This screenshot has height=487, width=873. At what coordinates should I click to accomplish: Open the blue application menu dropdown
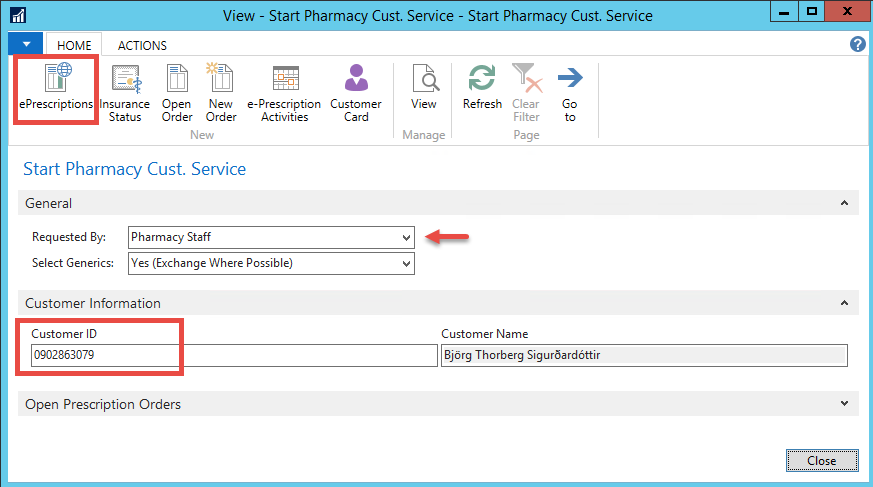pyautogui.click(x=26, y=45)
